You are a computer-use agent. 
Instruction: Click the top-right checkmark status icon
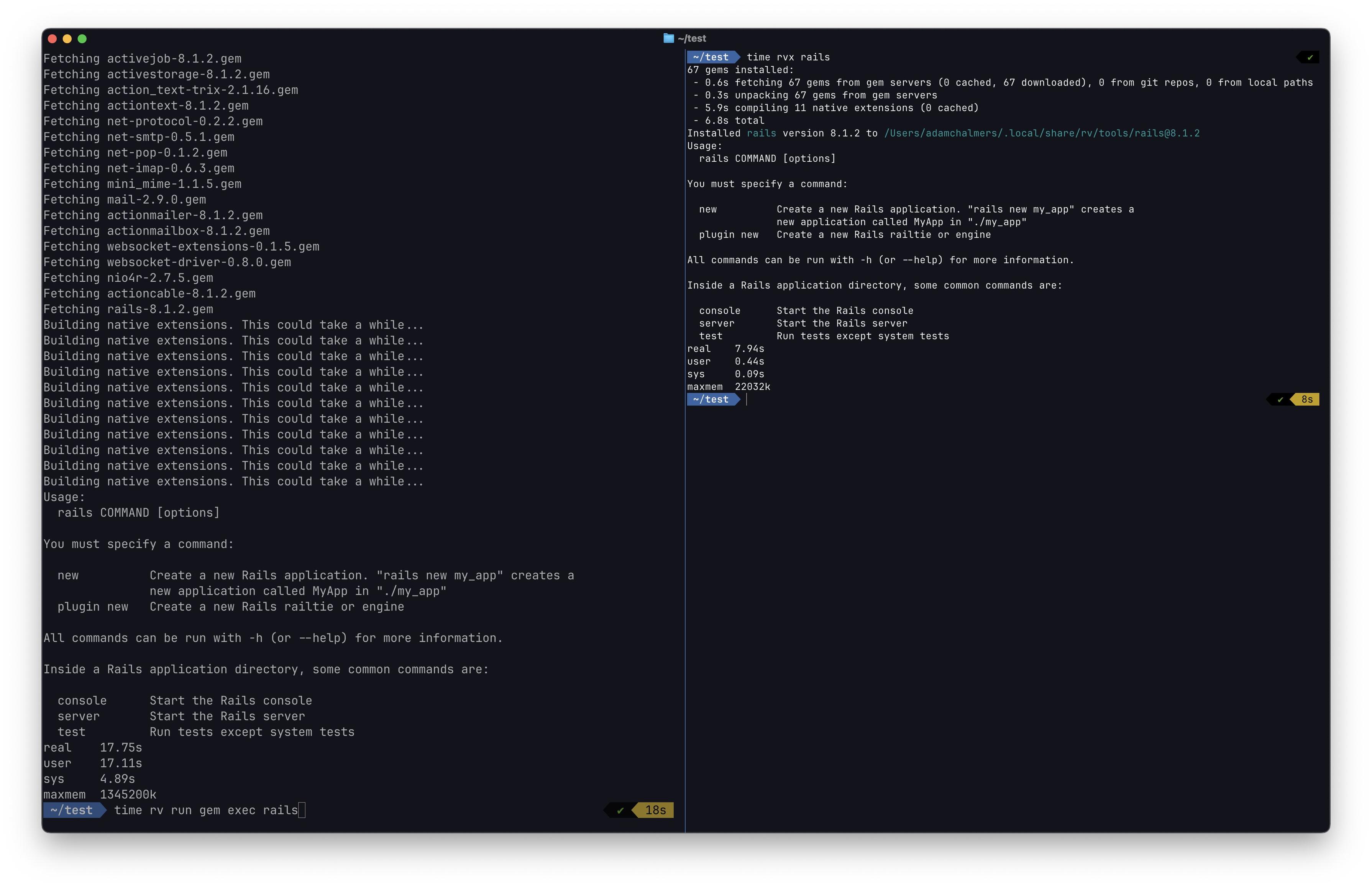click(x=1310, y=57)
